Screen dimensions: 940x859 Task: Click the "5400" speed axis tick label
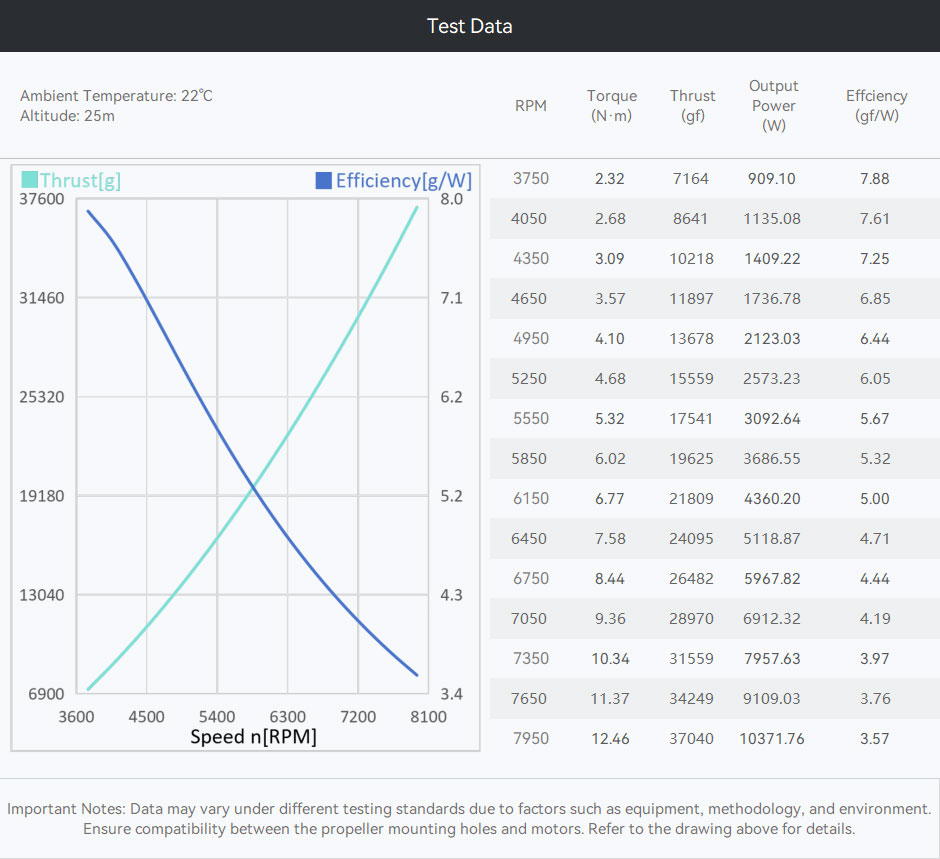tap(217, 717)
